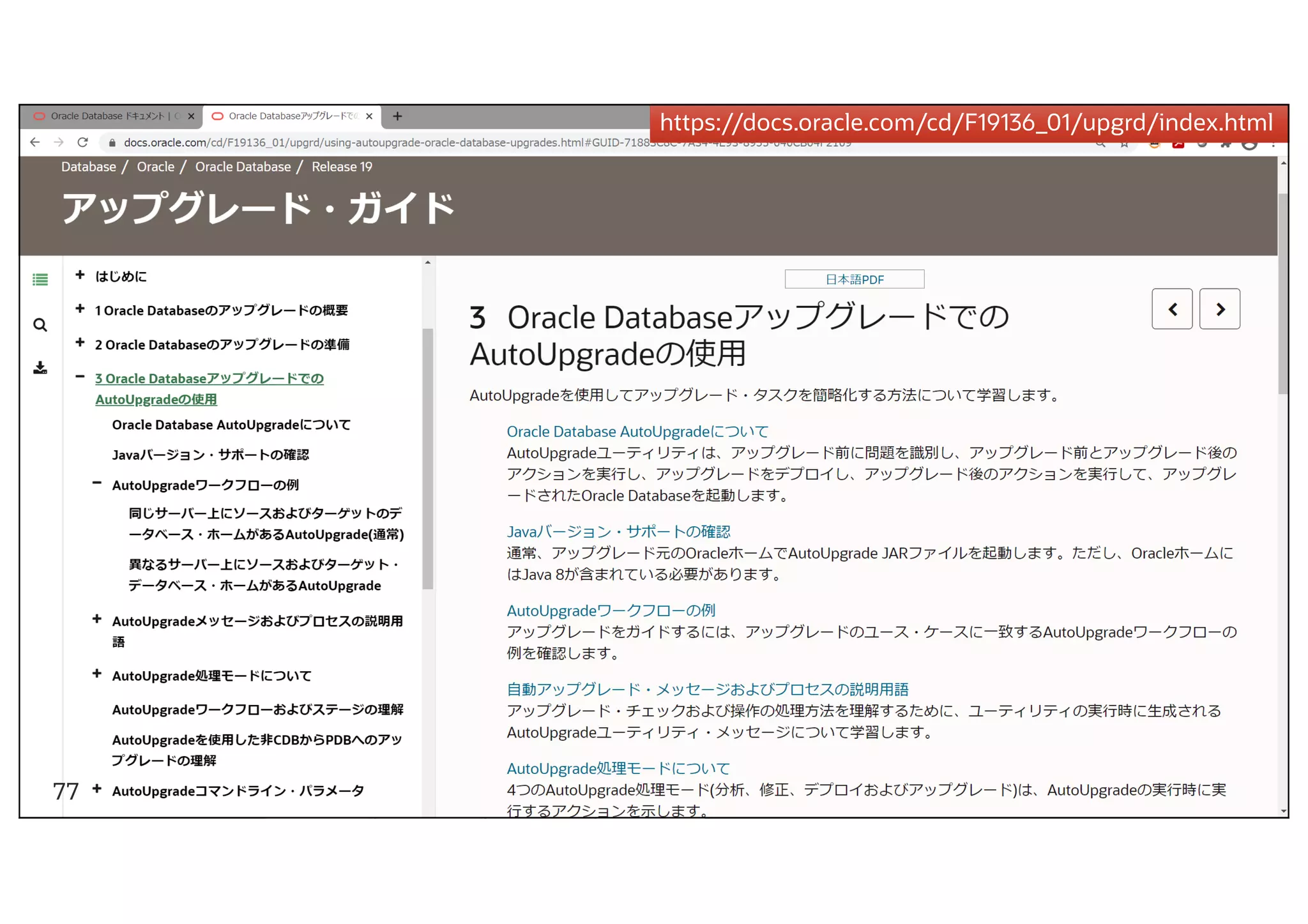Open Oracle Database AutoUpgradeについて in the sidebar
This screenshot has width=1308, height=924.
tap(231, 425)
